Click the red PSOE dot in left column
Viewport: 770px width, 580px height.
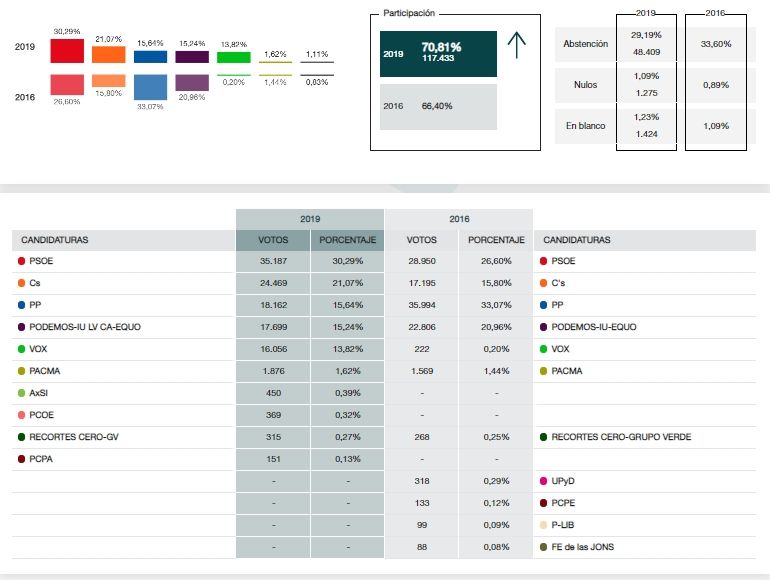(x=22, y=261)
